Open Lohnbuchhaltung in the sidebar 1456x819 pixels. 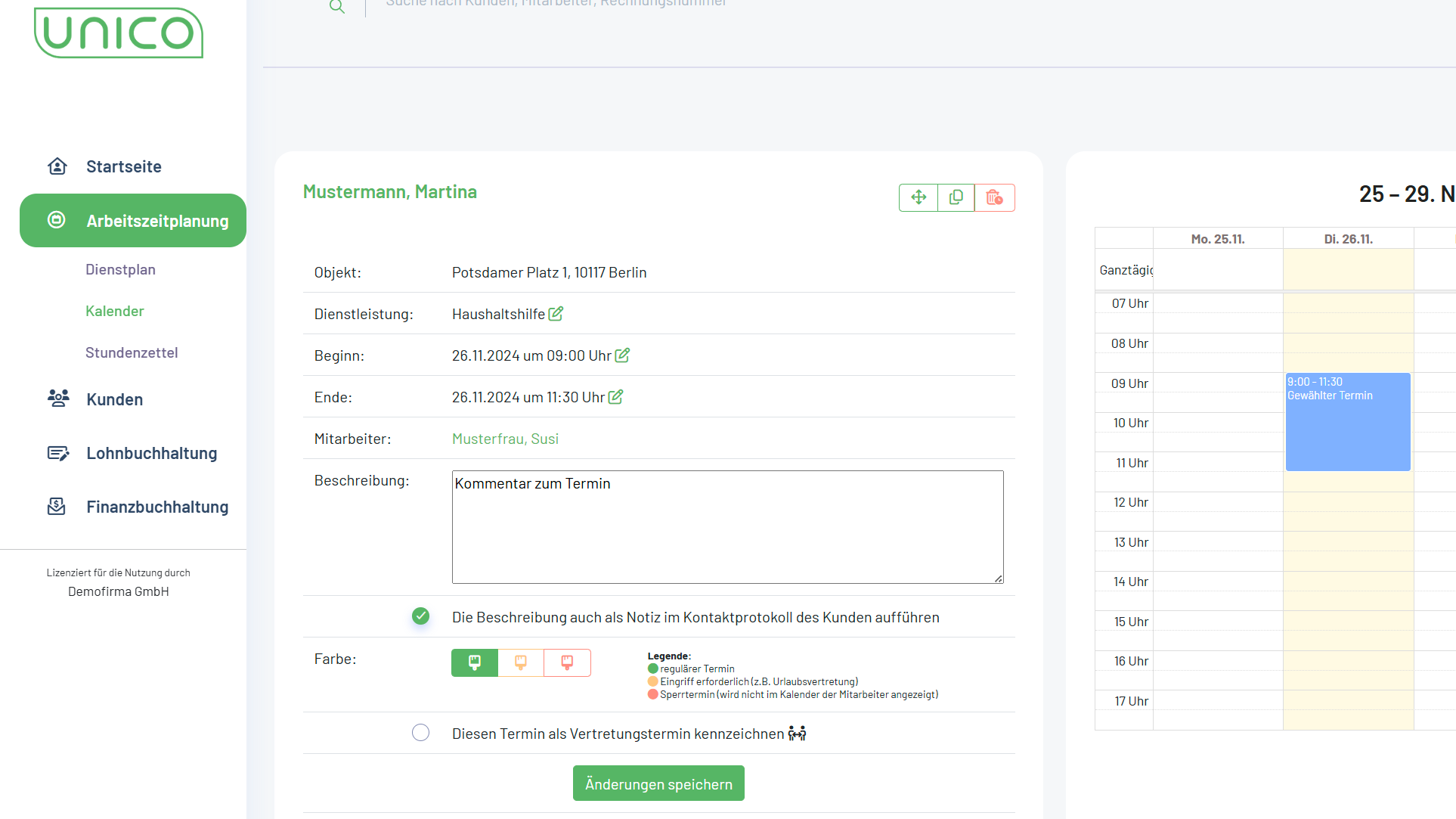click(151, 453)
